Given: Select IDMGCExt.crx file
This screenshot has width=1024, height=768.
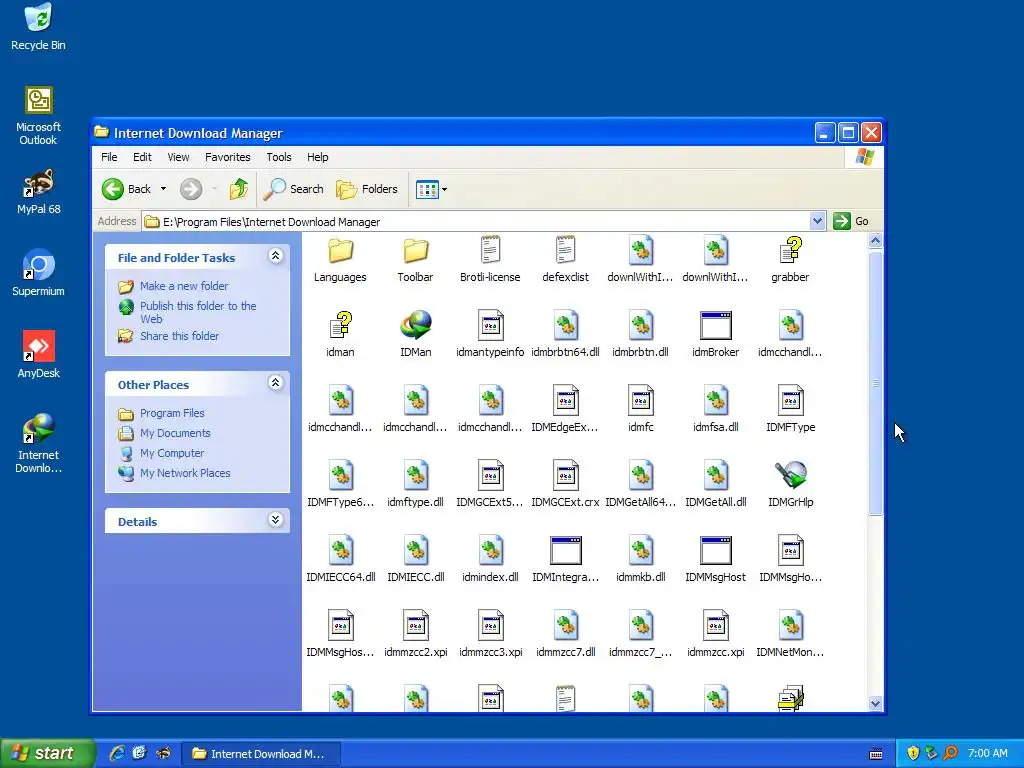Looking at the screenshot, I should click(x=566, y=485).
